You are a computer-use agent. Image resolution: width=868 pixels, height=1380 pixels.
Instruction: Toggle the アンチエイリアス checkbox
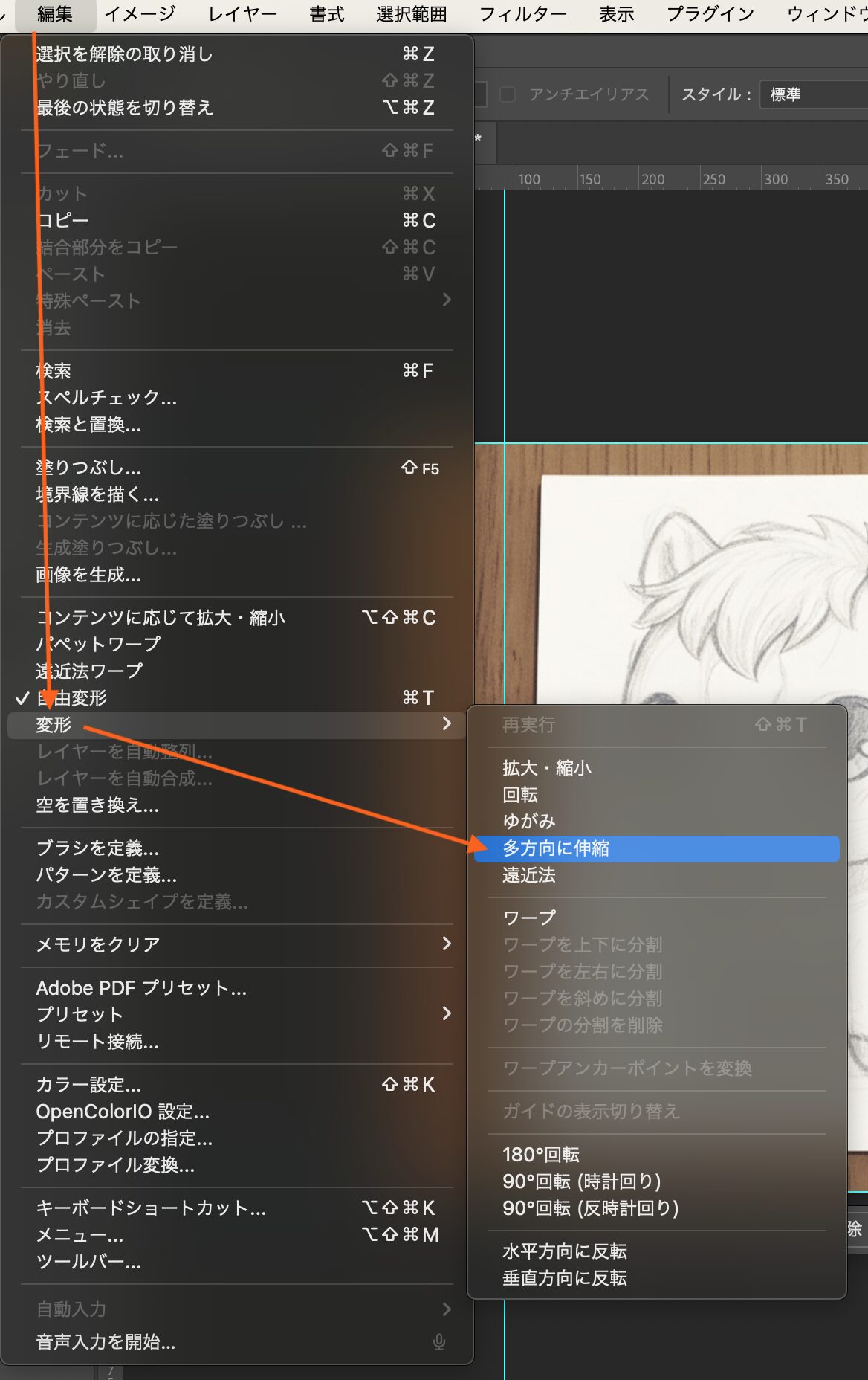click(508, 94)
